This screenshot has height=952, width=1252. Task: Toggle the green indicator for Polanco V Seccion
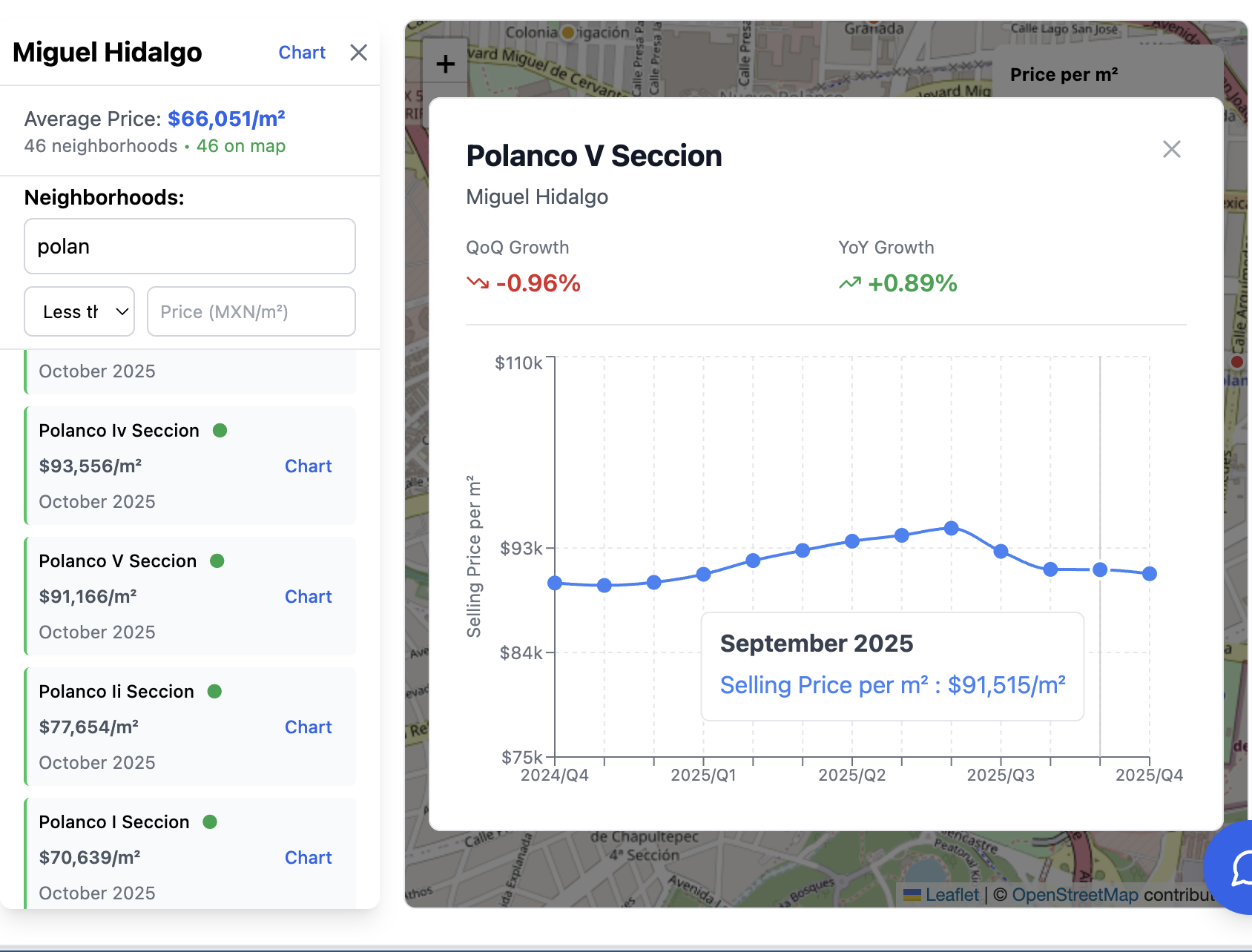click(217, 561)
